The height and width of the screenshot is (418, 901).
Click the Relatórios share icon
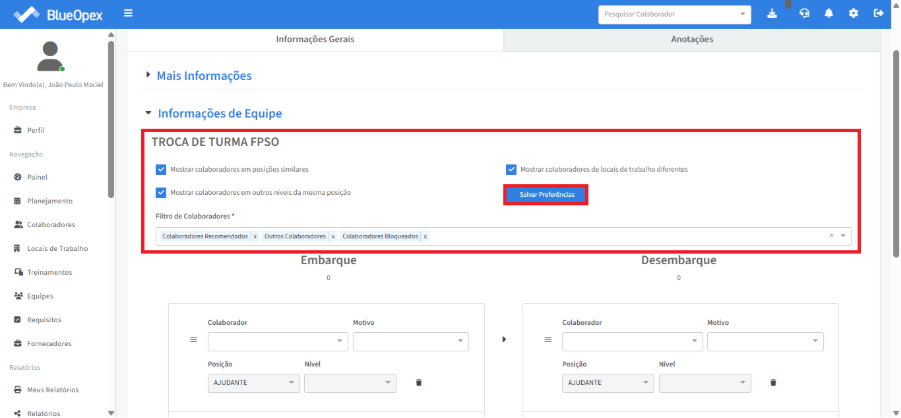pos(17,413)
